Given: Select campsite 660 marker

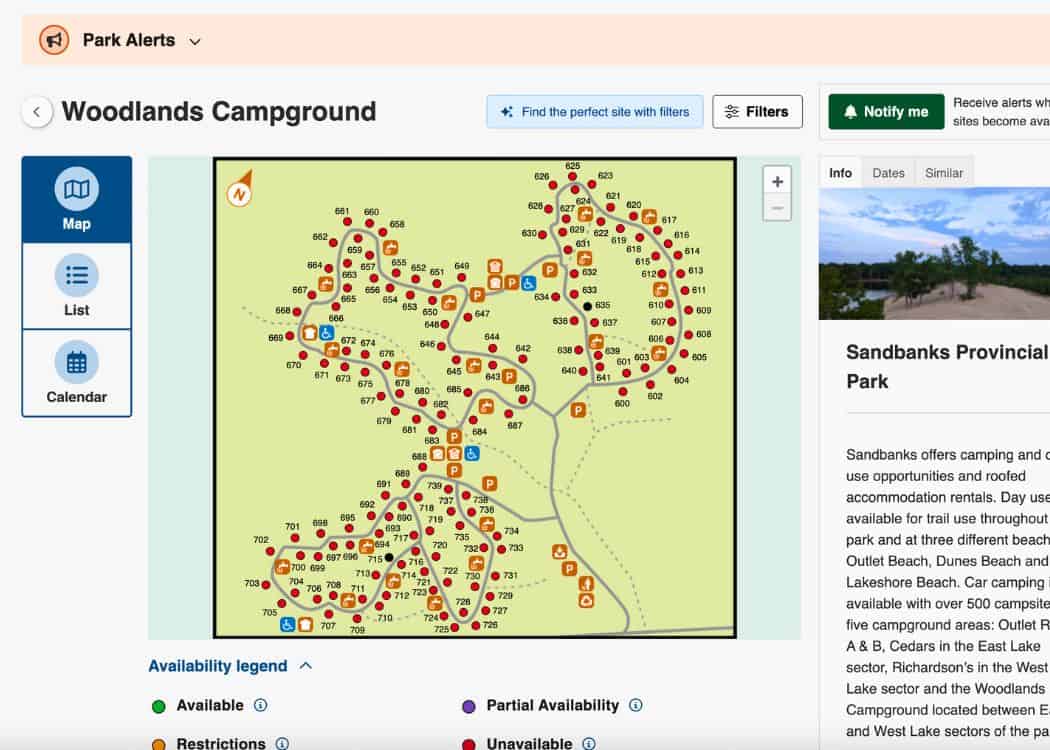Looking at the screenshot, I should click(x=369, y=223).
